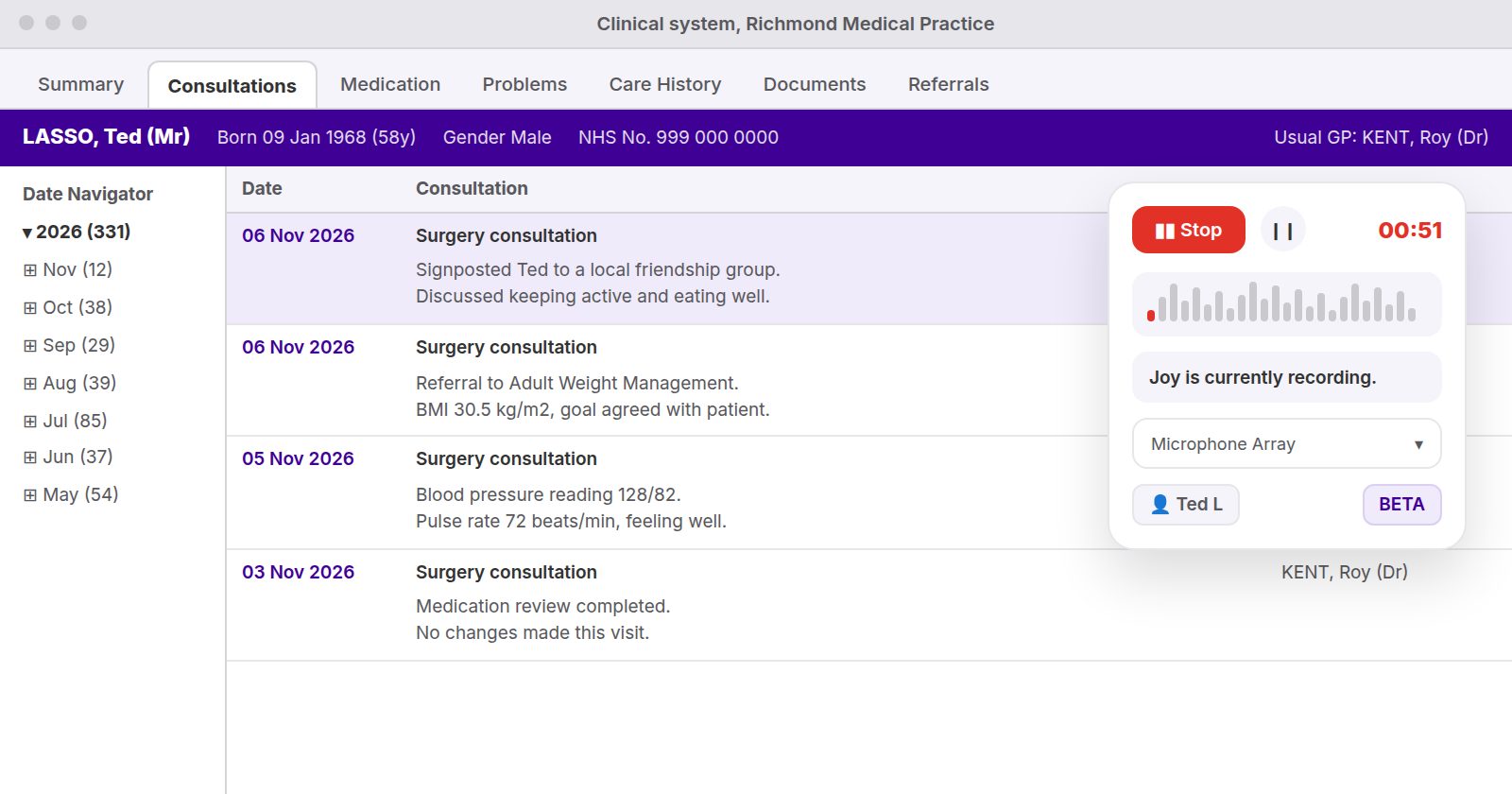Select the Consultations tab
Screen dimensions: 1512x794
pos(232,85)
